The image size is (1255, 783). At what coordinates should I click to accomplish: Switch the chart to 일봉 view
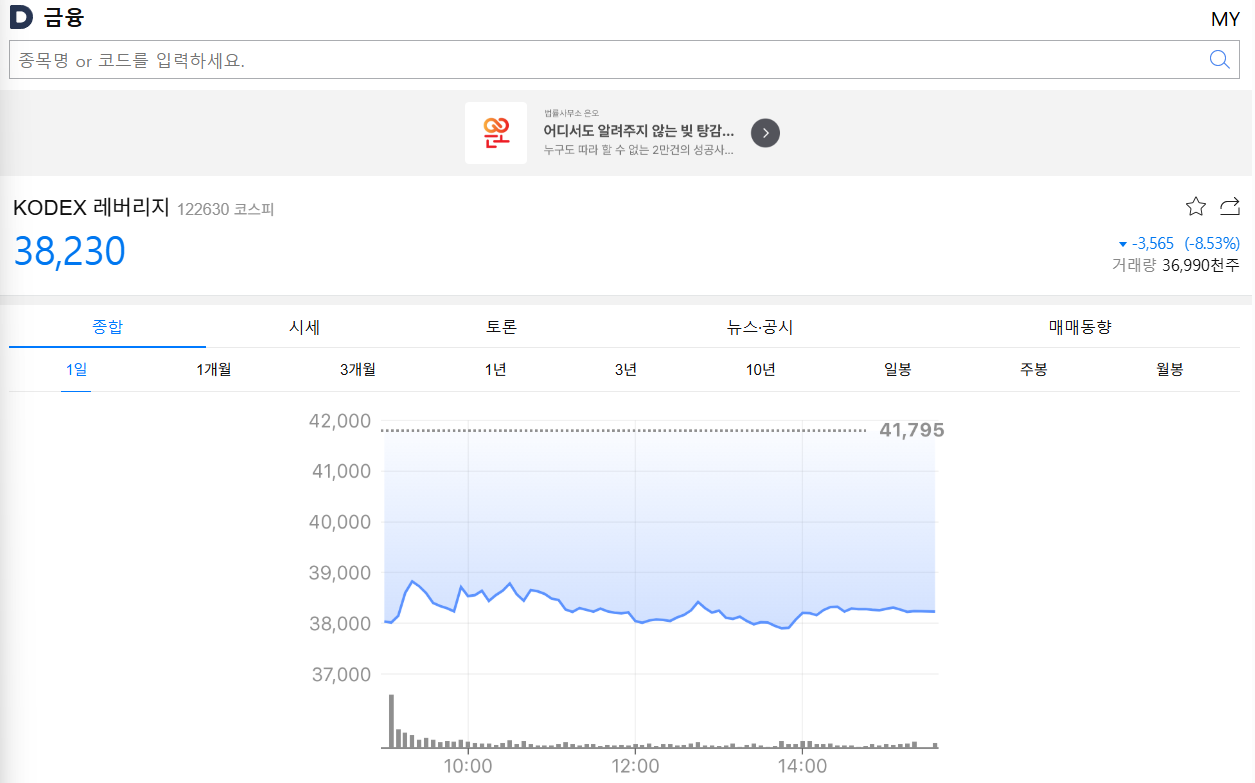point(898,369)
